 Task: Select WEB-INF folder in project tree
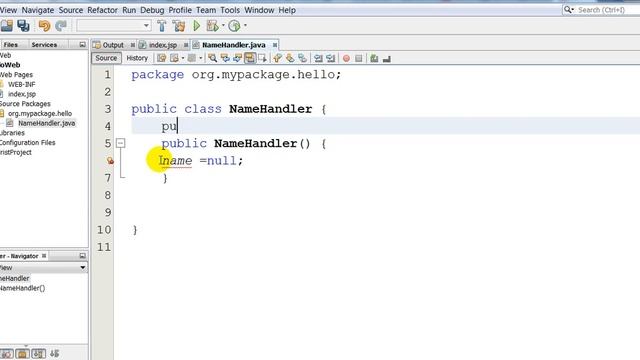tap(22, 84)
